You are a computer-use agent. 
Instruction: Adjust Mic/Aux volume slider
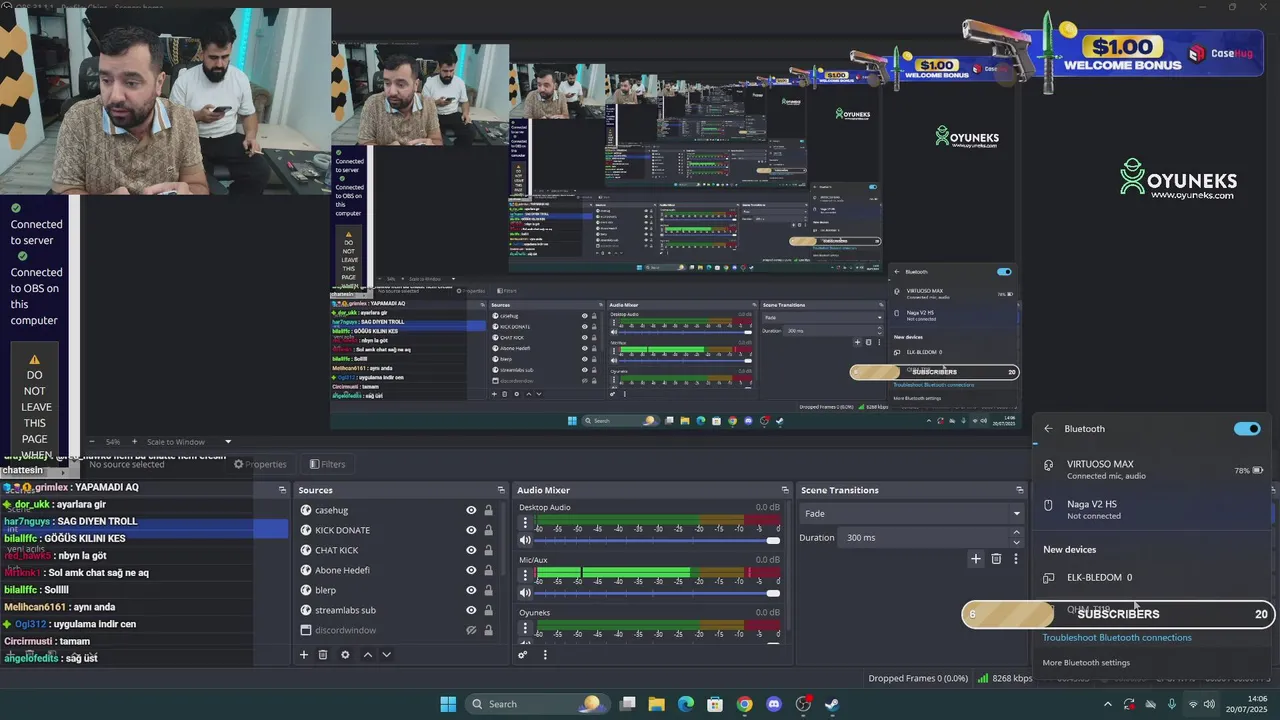(x=657, y=594)
